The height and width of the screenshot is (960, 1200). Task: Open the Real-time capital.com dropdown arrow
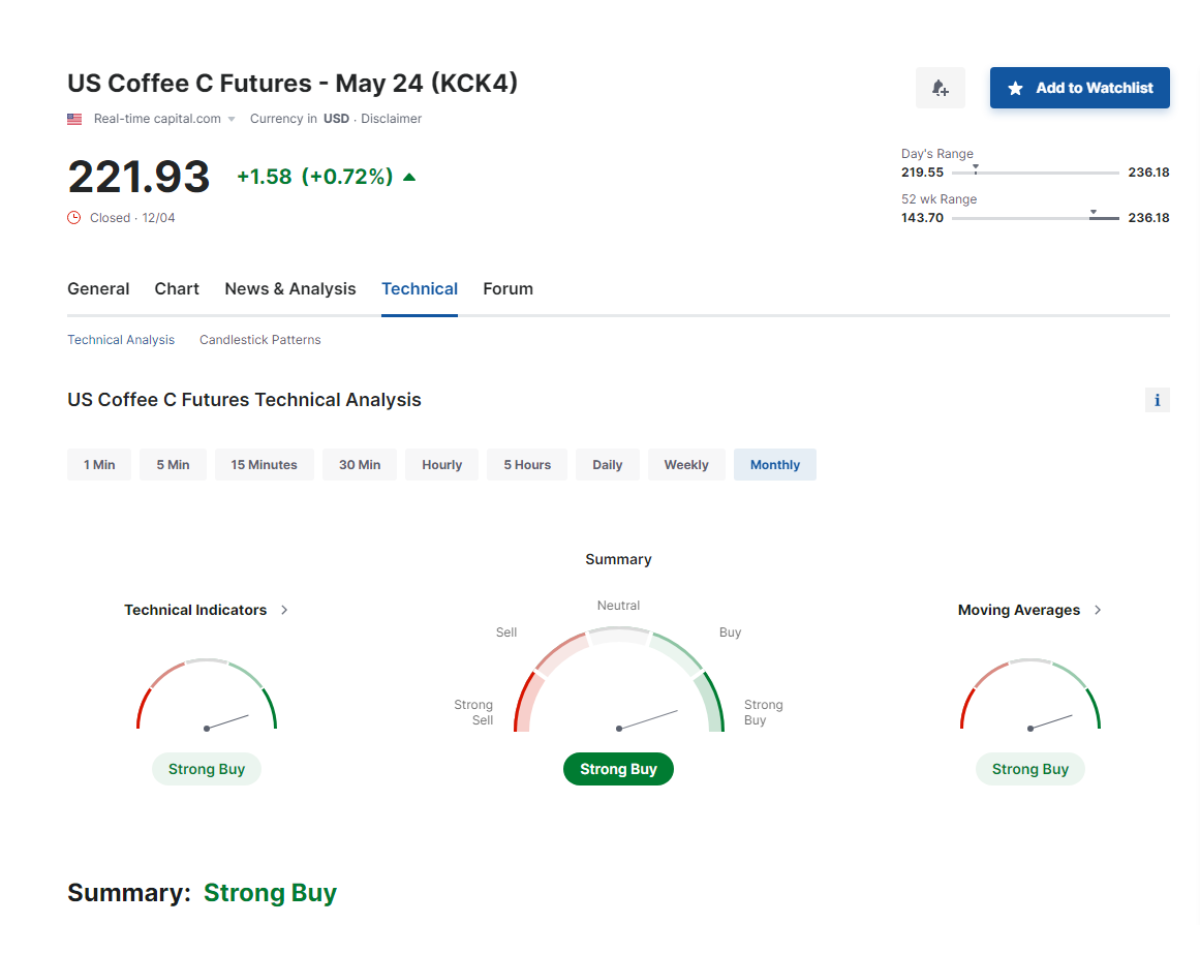click(231, 119)
